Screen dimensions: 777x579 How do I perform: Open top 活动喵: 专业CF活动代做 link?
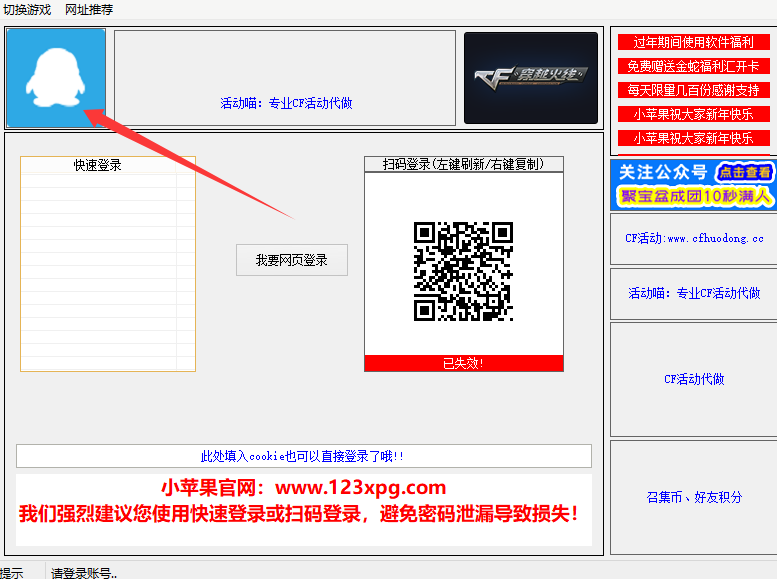(x=286, y=103)
